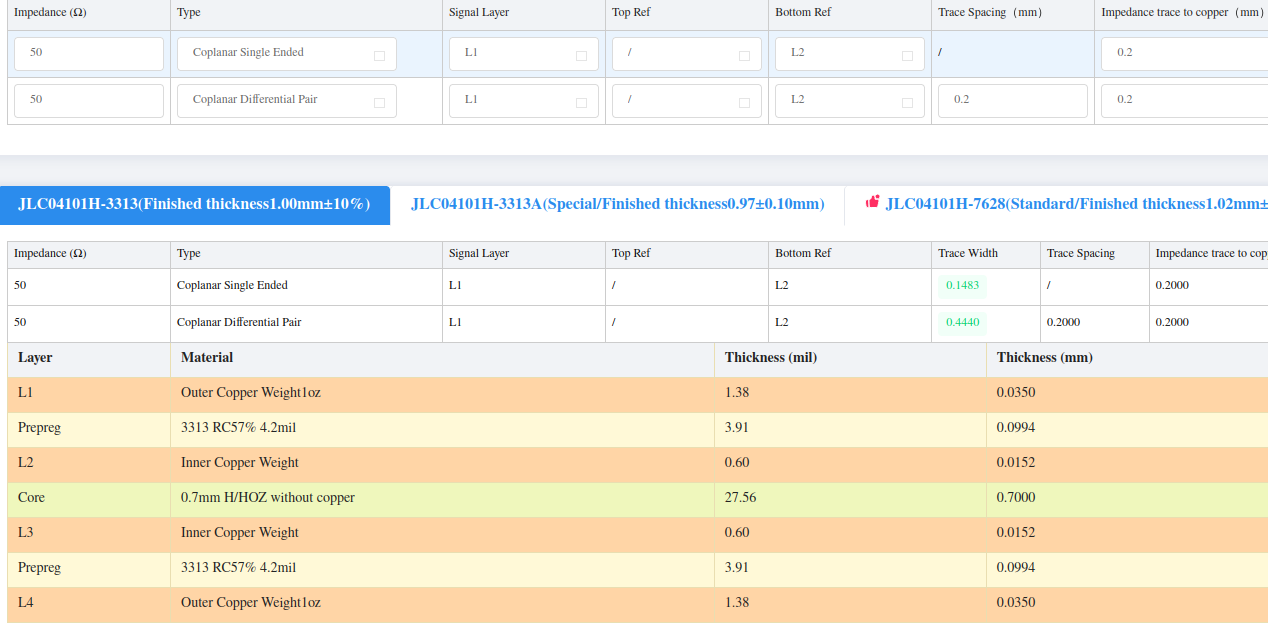Click the Trace Spacing 0.2 input field
1268x625 pixels.
(1012, 101)
